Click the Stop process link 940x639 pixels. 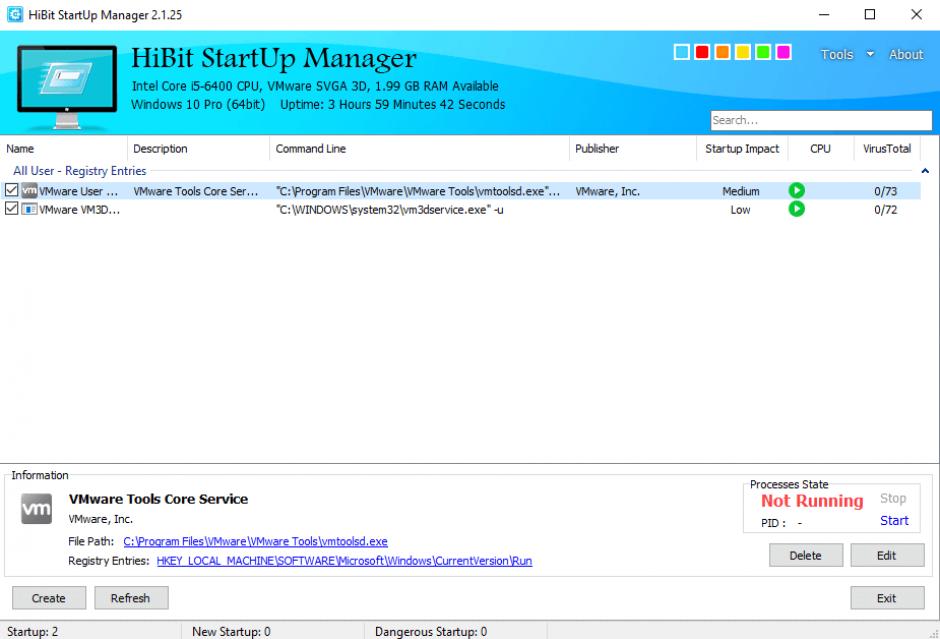[893, 498]
